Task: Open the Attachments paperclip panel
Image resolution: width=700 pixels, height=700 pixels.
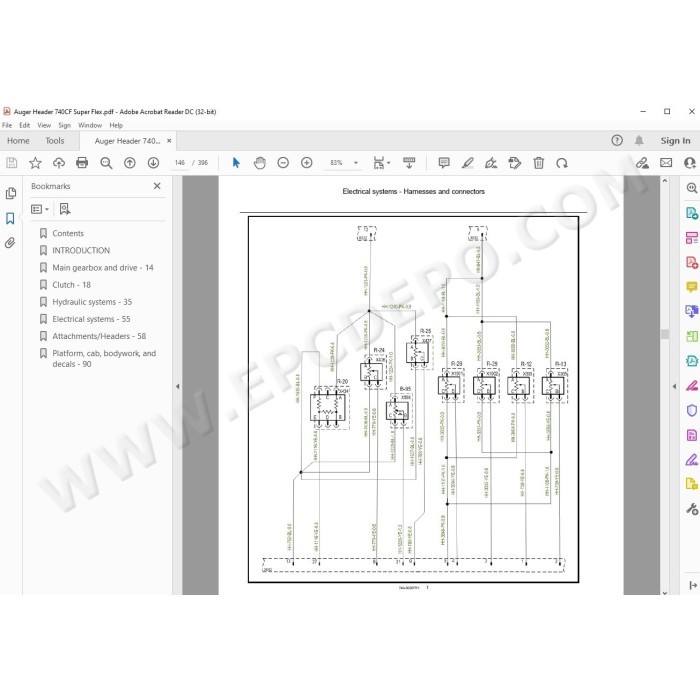Action: pos(10,243)
